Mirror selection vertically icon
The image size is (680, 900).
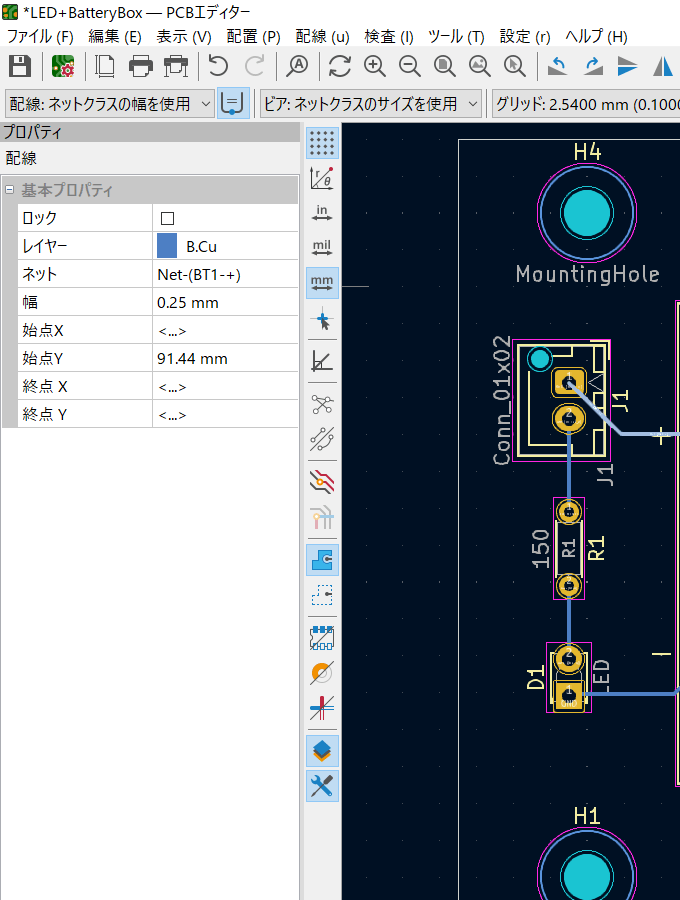(628, 67)
